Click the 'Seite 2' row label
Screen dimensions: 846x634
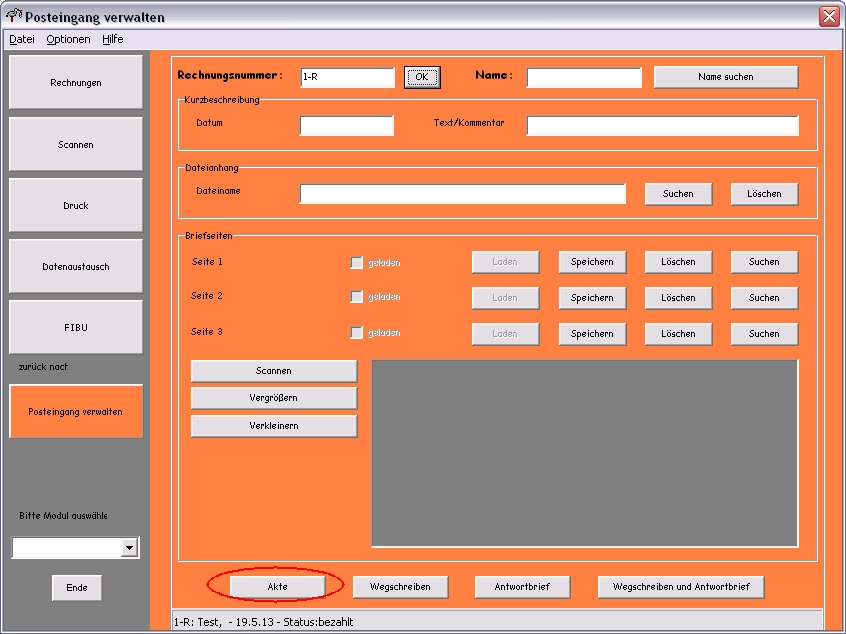point(207,296)
